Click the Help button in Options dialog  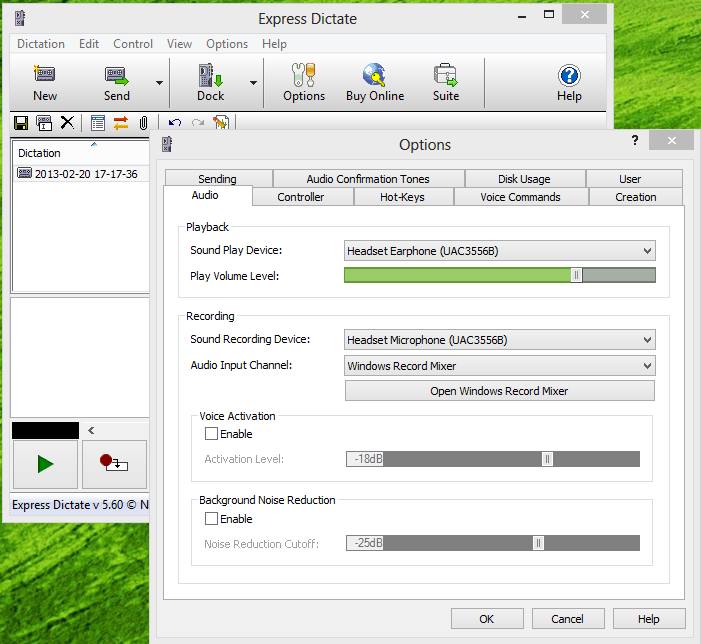649,619
